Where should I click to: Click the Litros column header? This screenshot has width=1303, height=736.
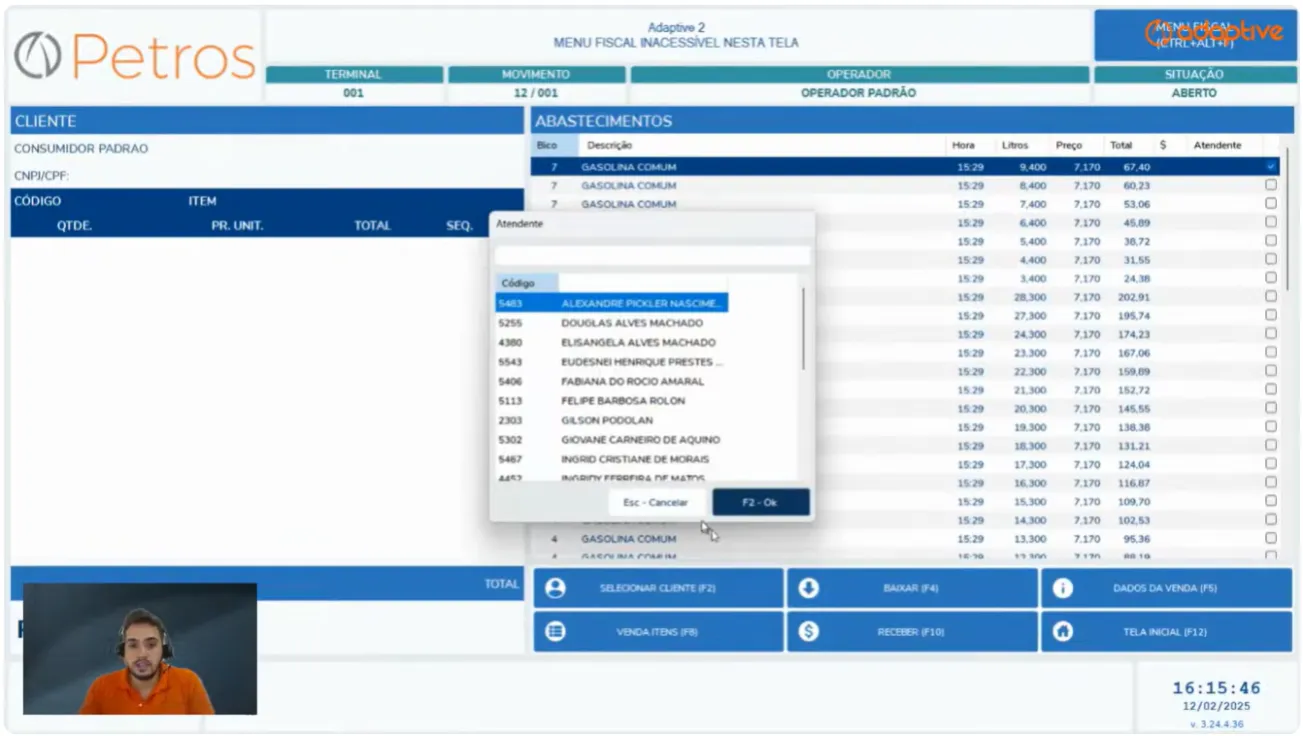click(1022, 145)
